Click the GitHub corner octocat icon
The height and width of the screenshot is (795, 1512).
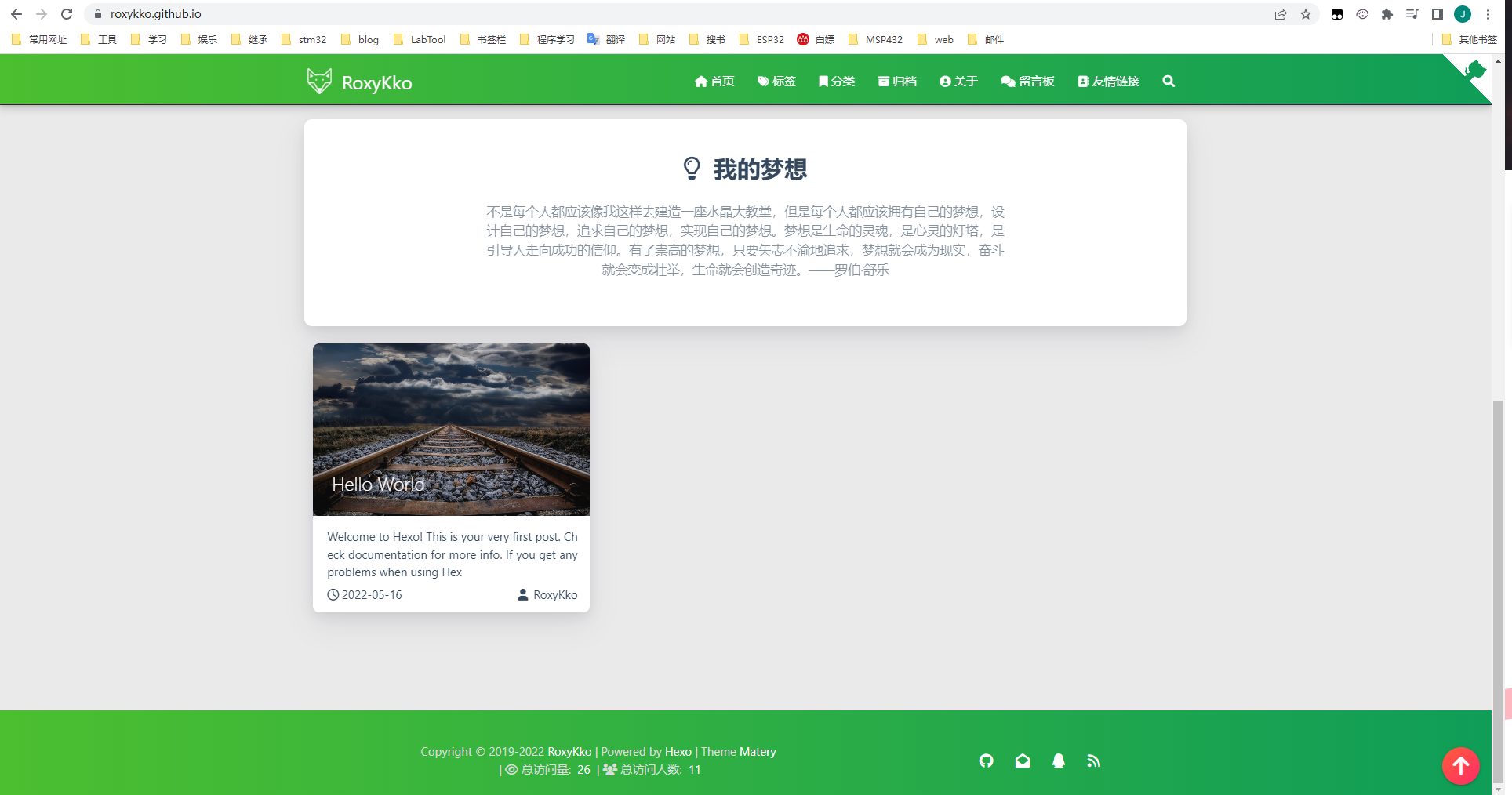1474,71
